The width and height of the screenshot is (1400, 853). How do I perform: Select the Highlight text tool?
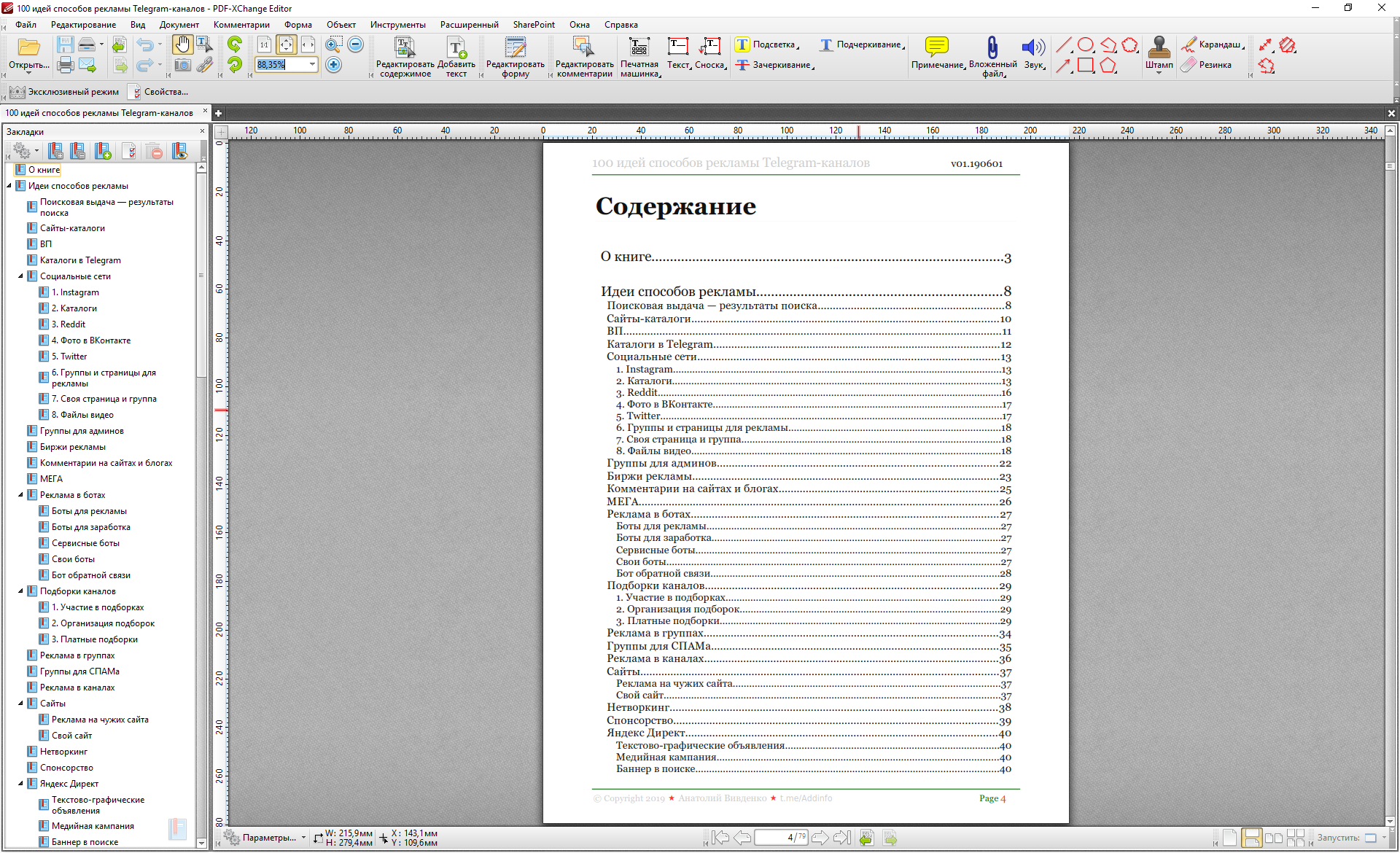coord(766,44)
